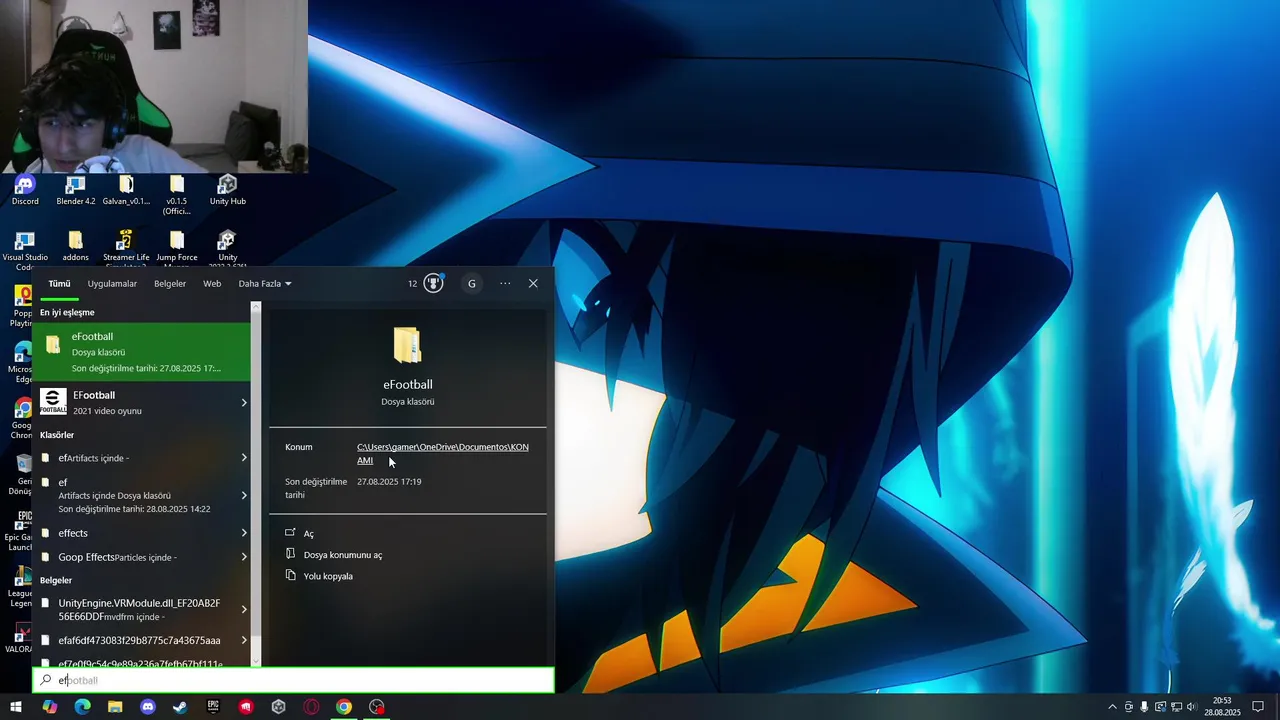Viewport: 1280px width, 720px height.
Task: Open the Riot Client taskbar icon
Action: [246, 707]
